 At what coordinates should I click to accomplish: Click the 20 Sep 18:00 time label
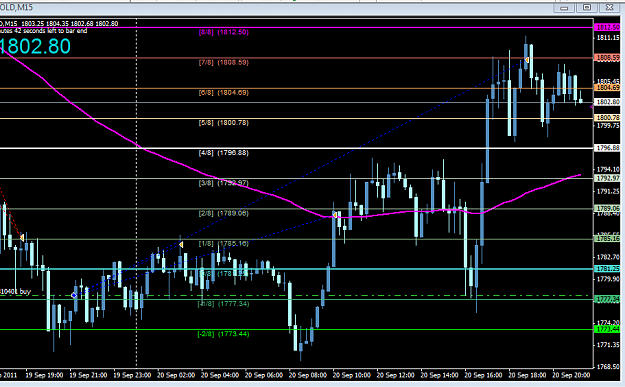tap(527, 375)
